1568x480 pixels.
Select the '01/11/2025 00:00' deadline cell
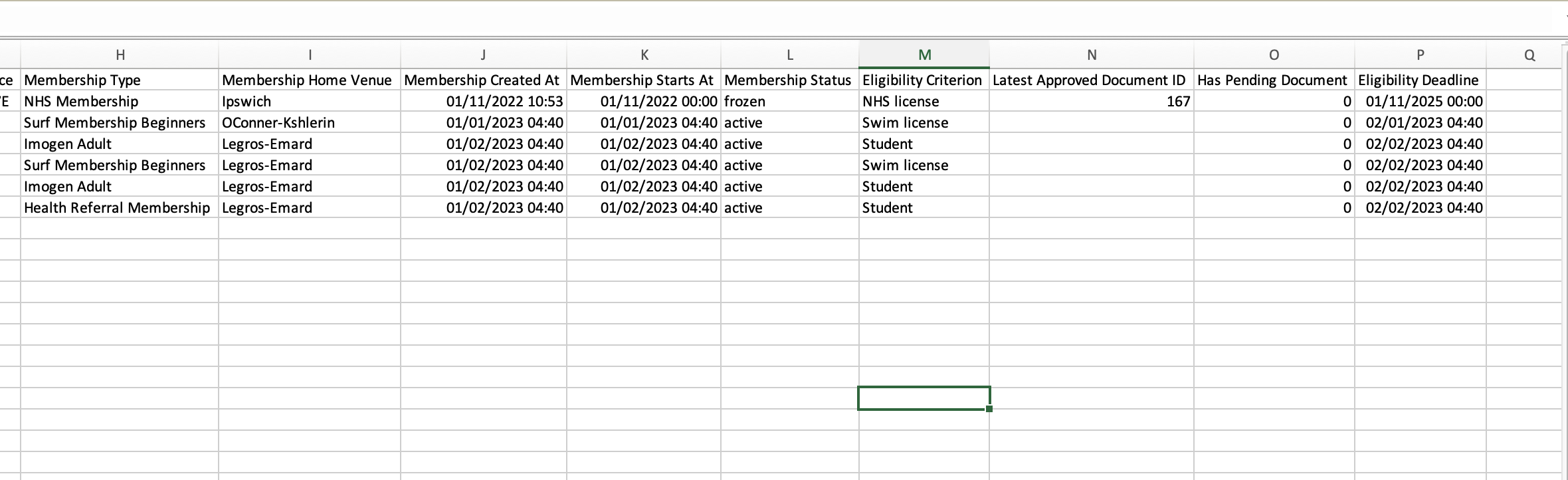point(1421,101)
